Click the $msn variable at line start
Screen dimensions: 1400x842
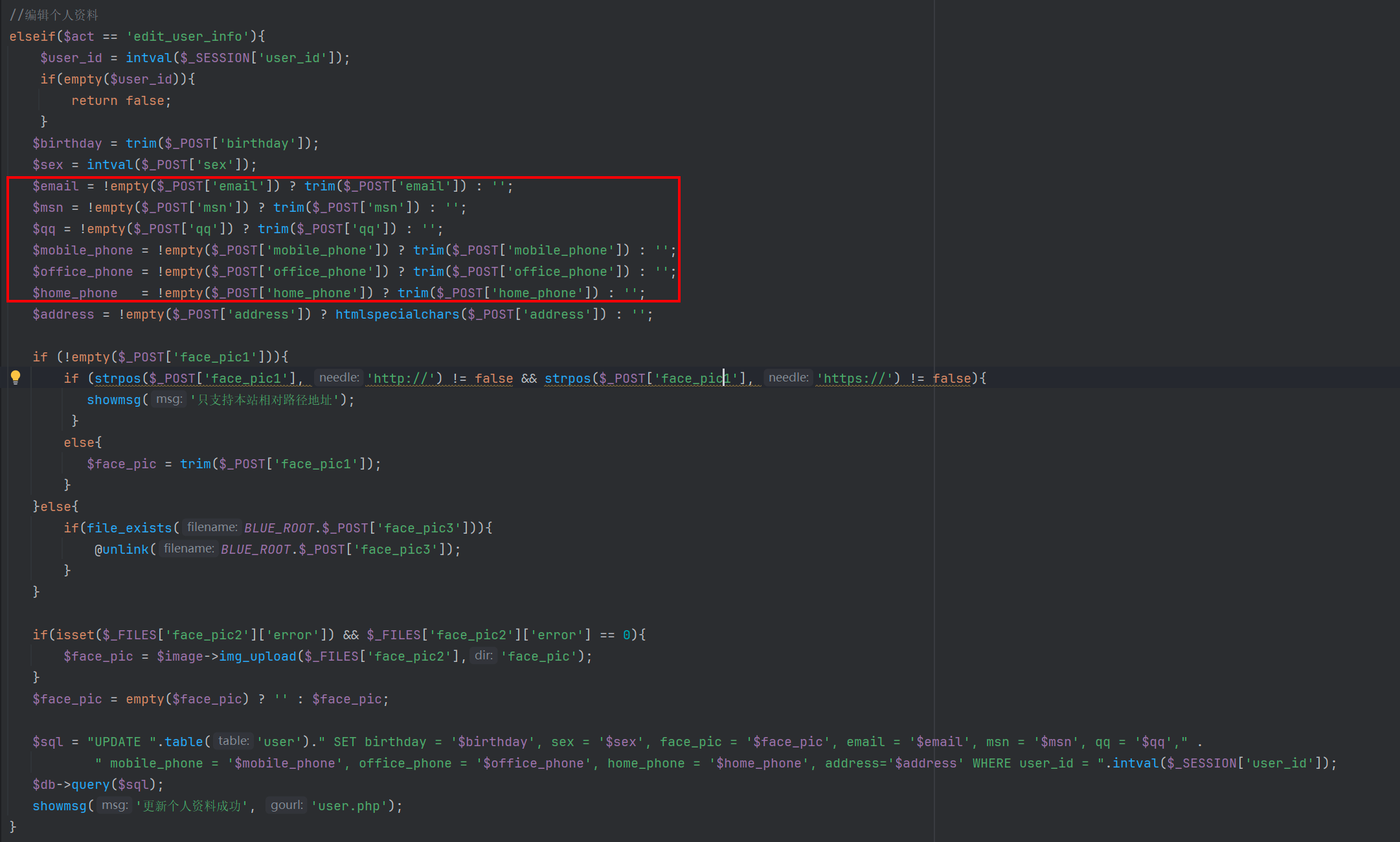(x=48, y=207)
